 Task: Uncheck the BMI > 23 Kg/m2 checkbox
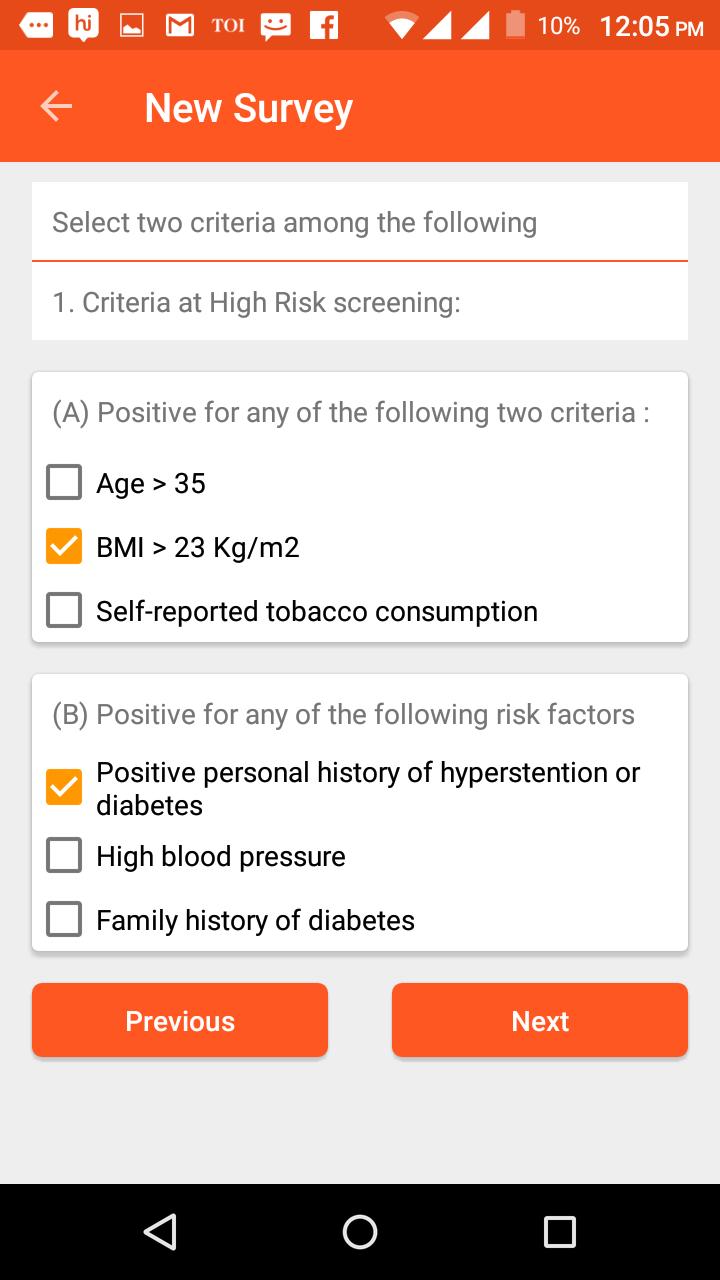click(x=64, y=547)
